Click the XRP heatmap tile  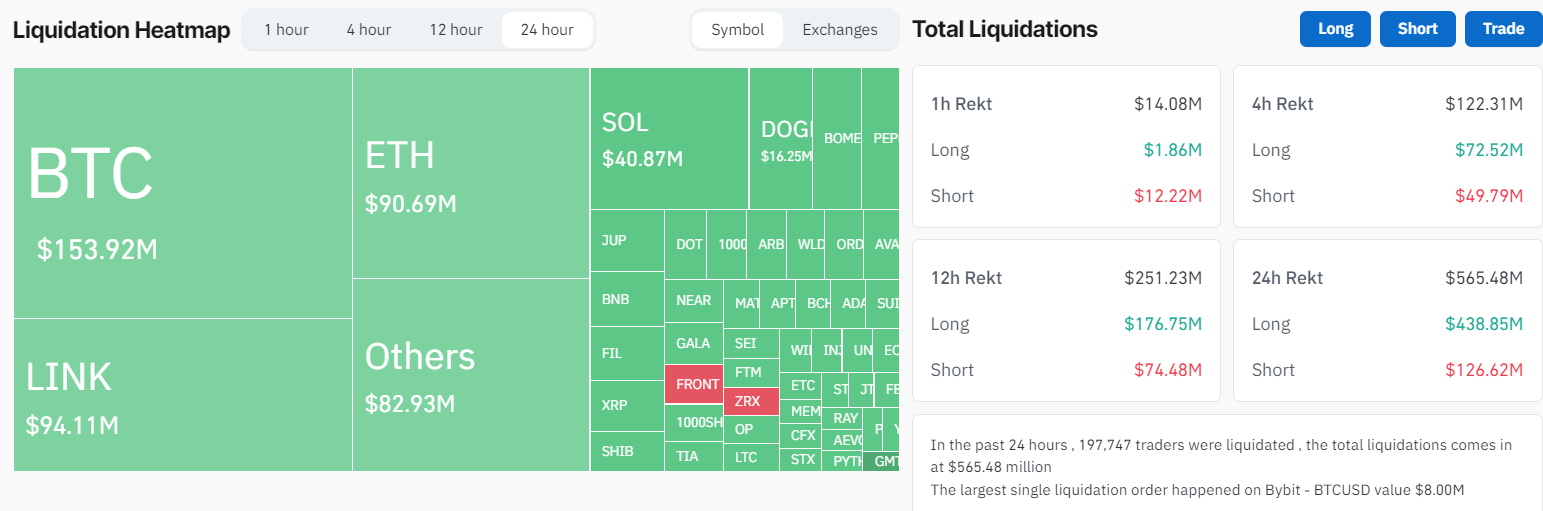click(626, 405)
